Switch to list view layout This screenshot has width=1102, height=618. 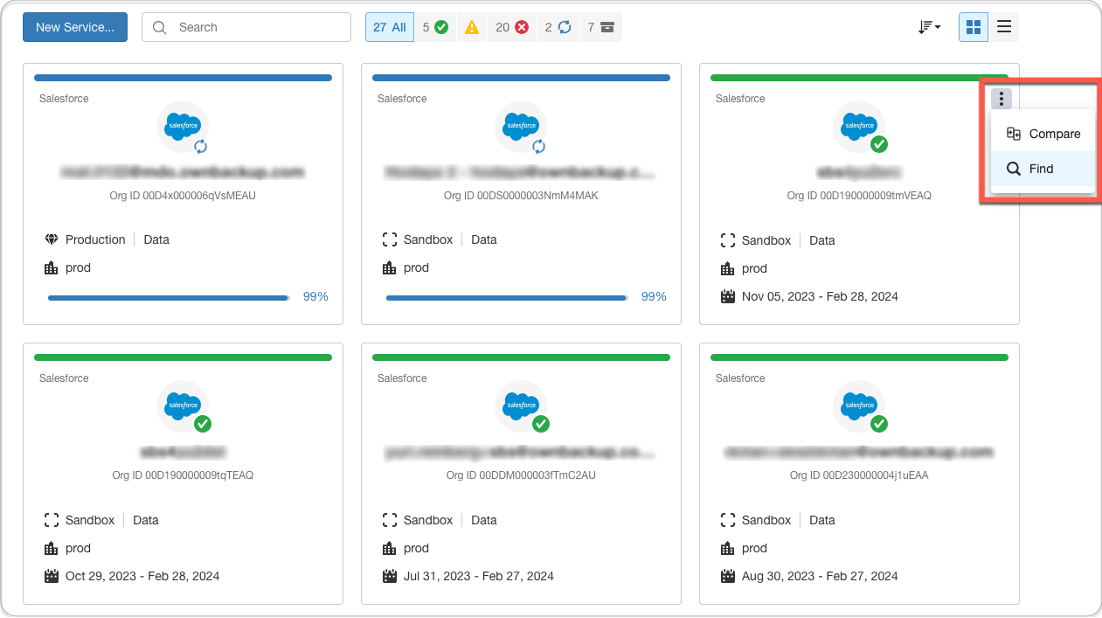click(x=1004, y=27)
